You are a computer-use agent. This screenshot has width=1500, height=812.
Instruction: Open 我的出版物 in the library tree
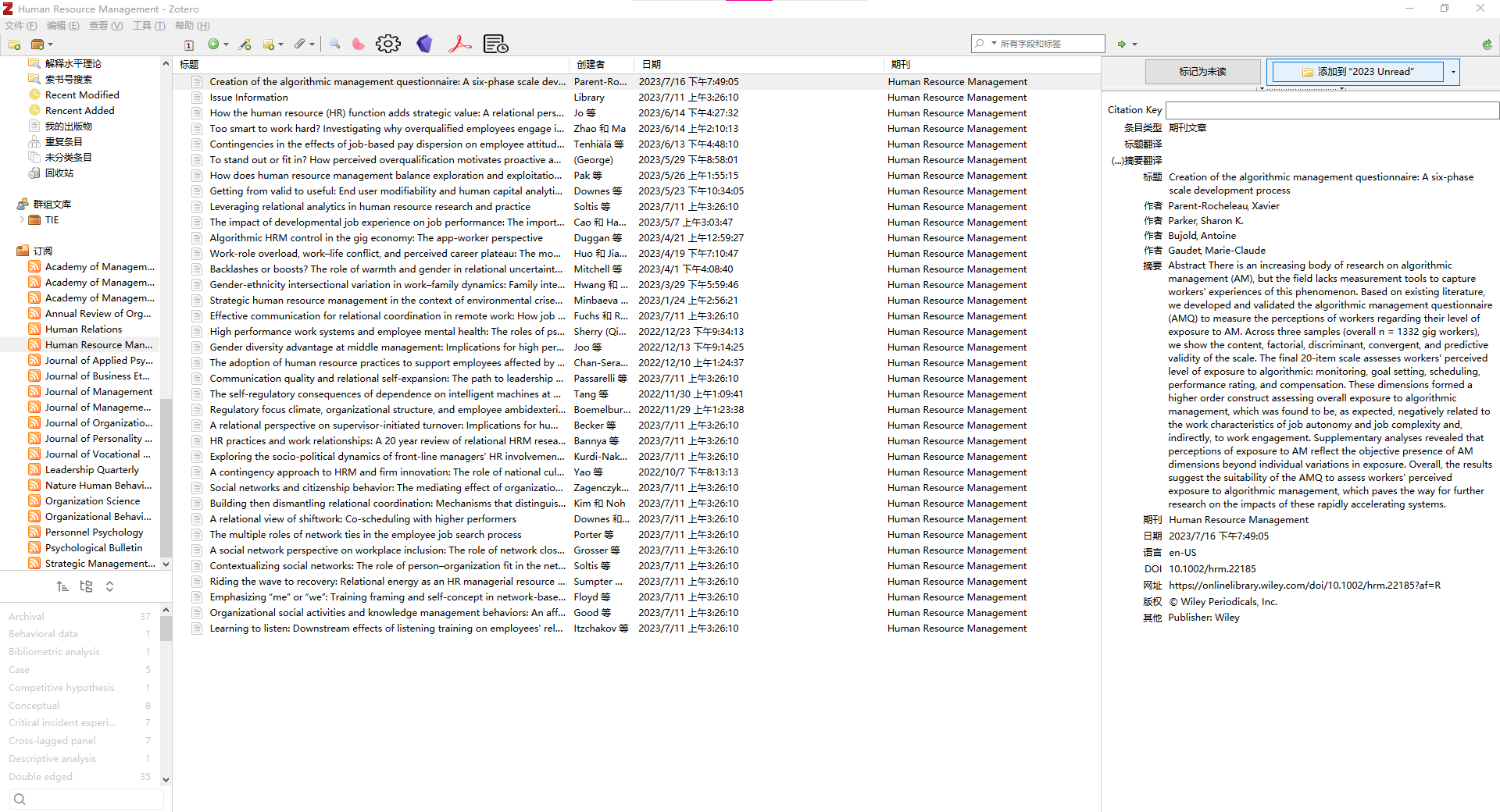click(x=69, y=126)
